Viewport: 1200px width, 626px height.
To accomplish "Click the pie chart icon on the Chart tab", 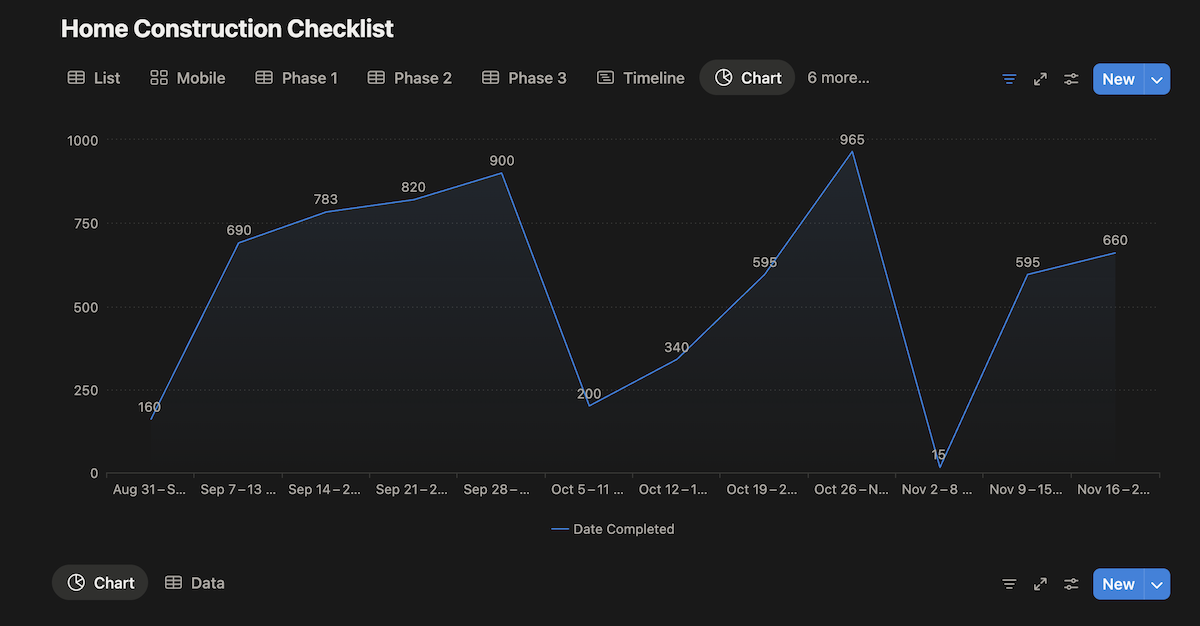I will pyautogui.click(x=723, y=77).
